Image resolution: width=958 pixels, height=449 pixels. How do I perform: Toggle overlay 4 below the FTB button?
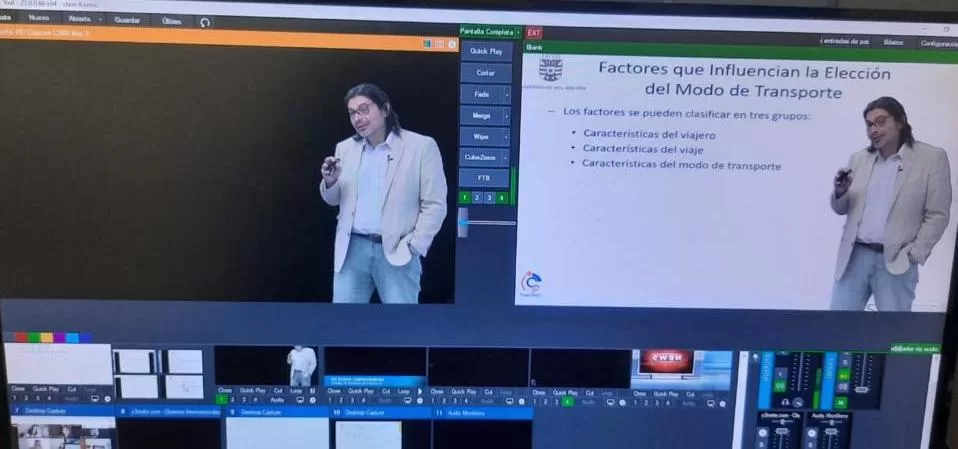(x=502, y=198)
